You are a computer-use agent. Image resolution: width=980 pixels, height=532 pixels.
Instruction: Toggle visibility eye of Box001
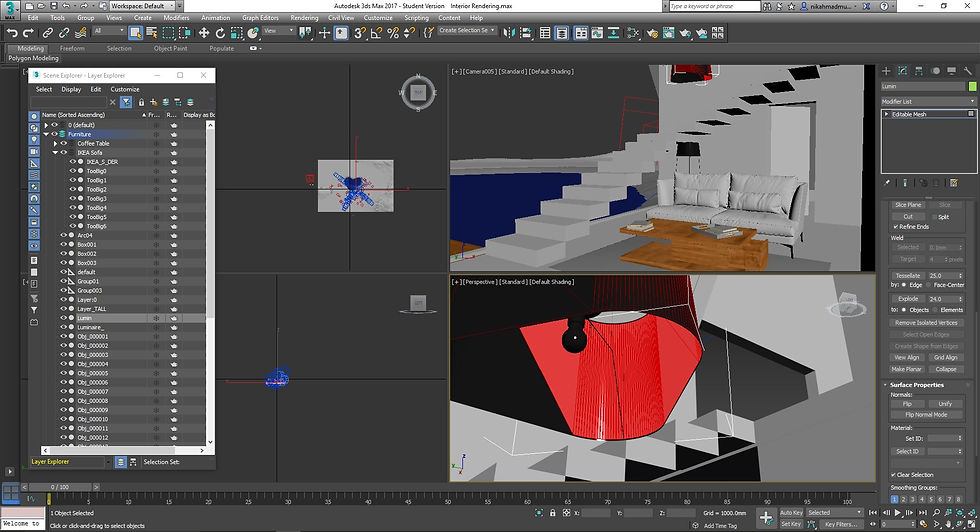coord(63,244)
